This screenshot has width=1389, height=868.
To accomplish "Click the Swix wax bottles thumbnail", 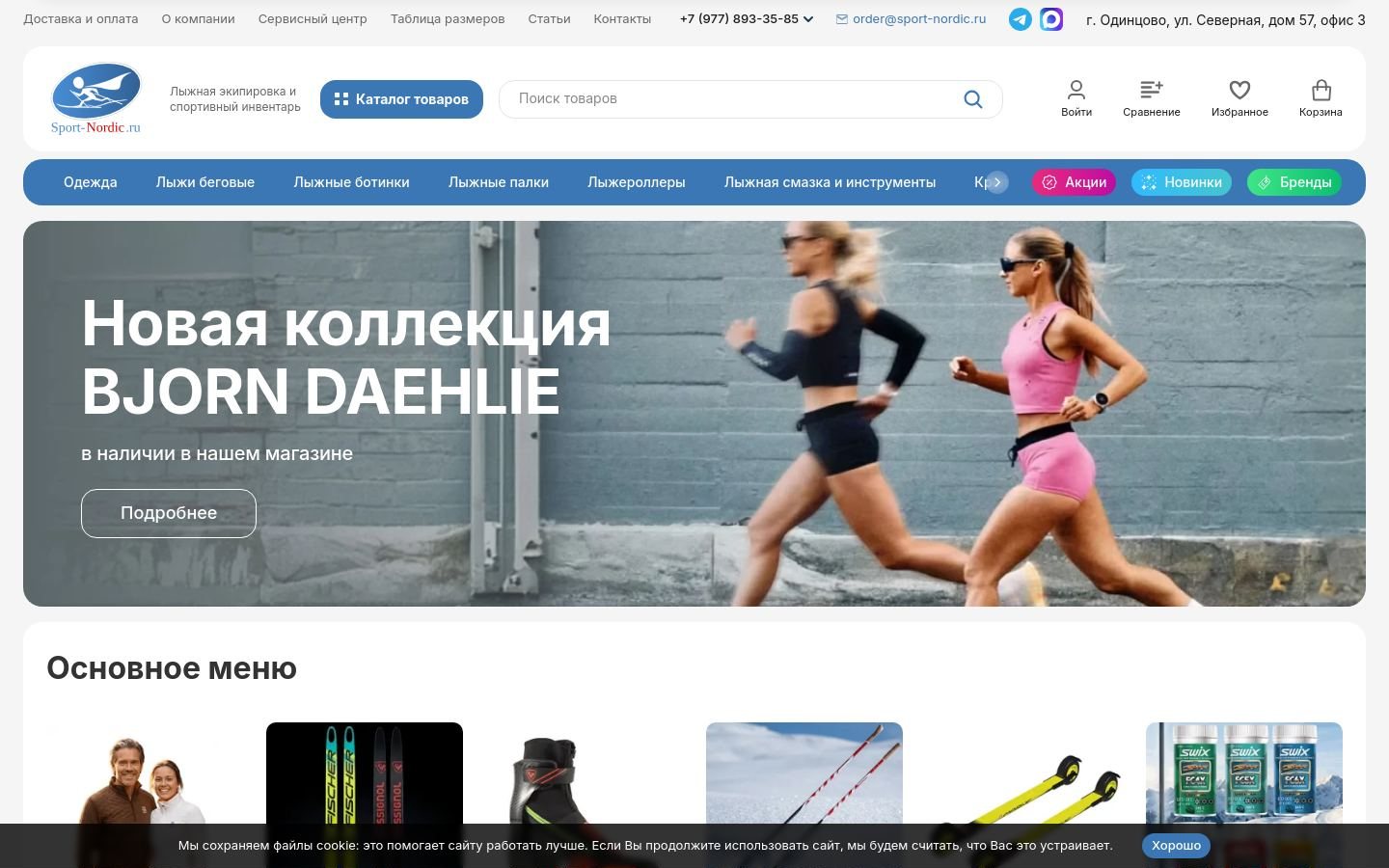I will pyautogui.click(x=1244, y=795).
